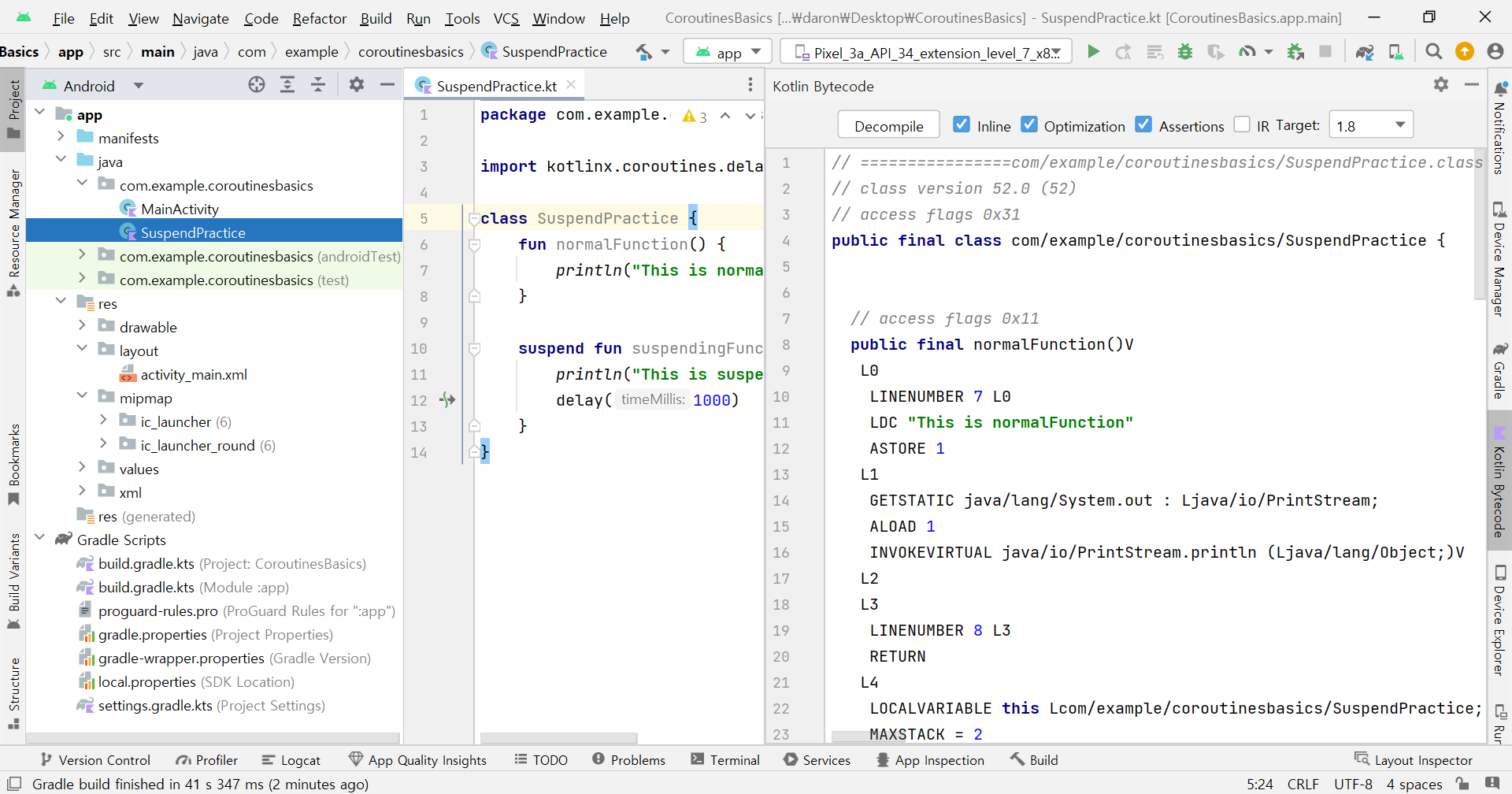The width and height of the screenshot is (1512, 794).
Task: Click Select Opened File target icon
Action: point(257,85)
